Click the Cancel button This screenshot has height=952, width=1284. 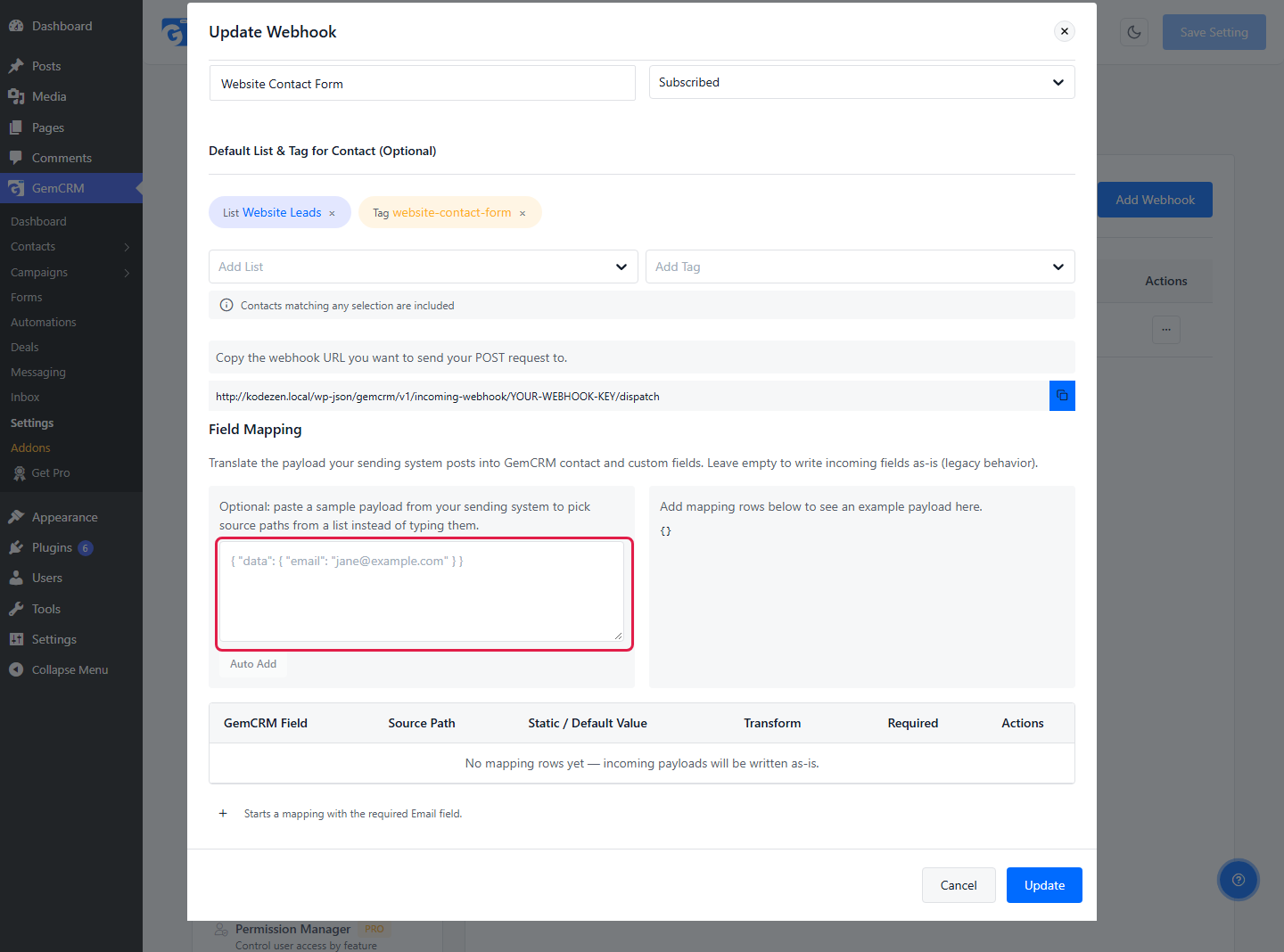[959, 885]
